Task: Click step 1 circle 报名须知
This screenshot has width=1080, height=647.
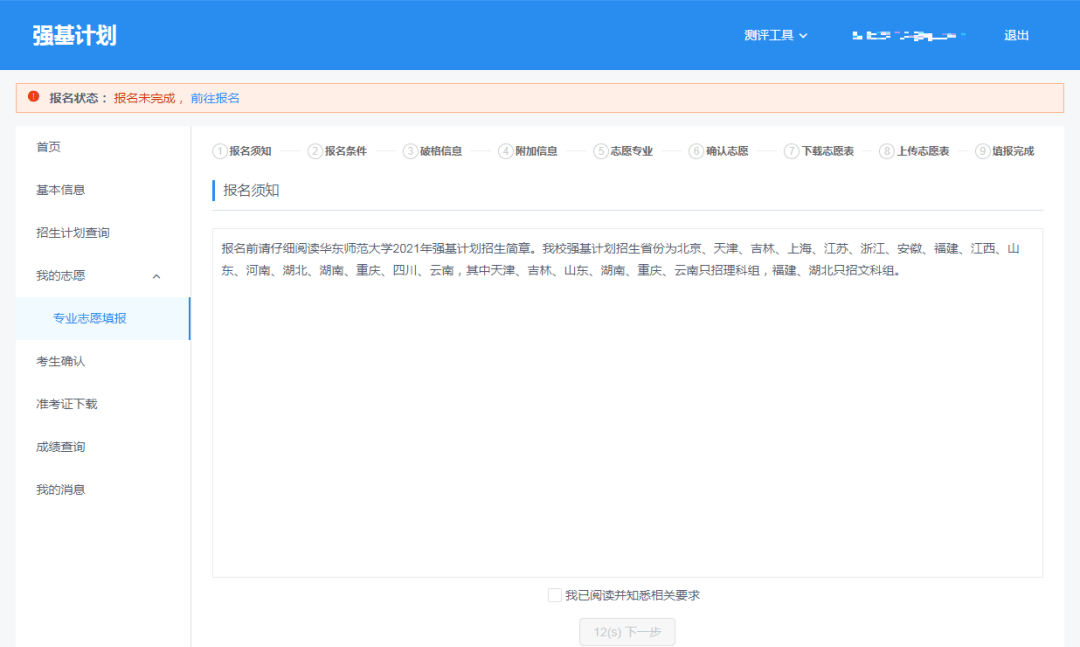Action: [220, 151]
